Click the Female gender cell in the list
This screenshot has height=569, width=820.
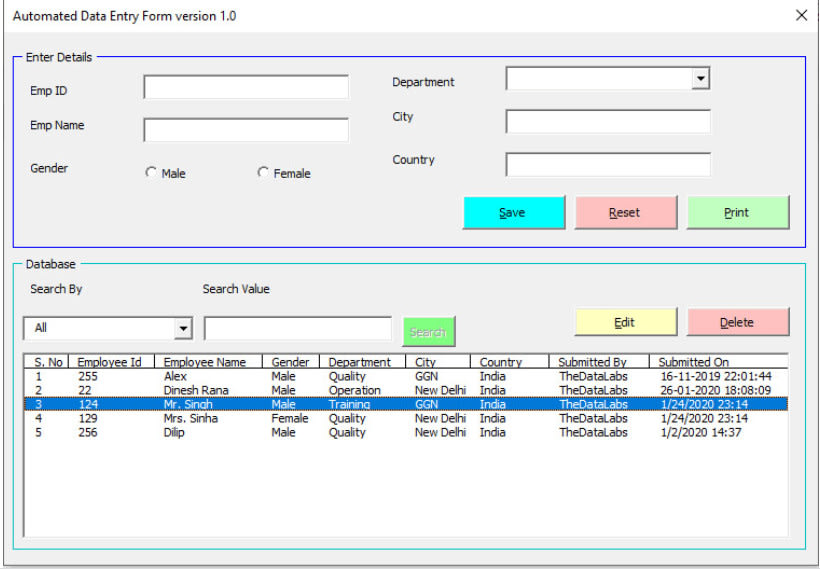point(290,418)
